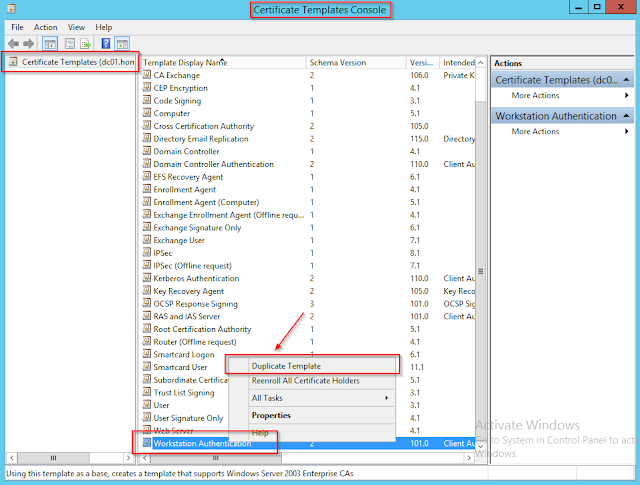Click the Export List toolbar icon
The image size is (640, 485).
(x=86, y=44)
